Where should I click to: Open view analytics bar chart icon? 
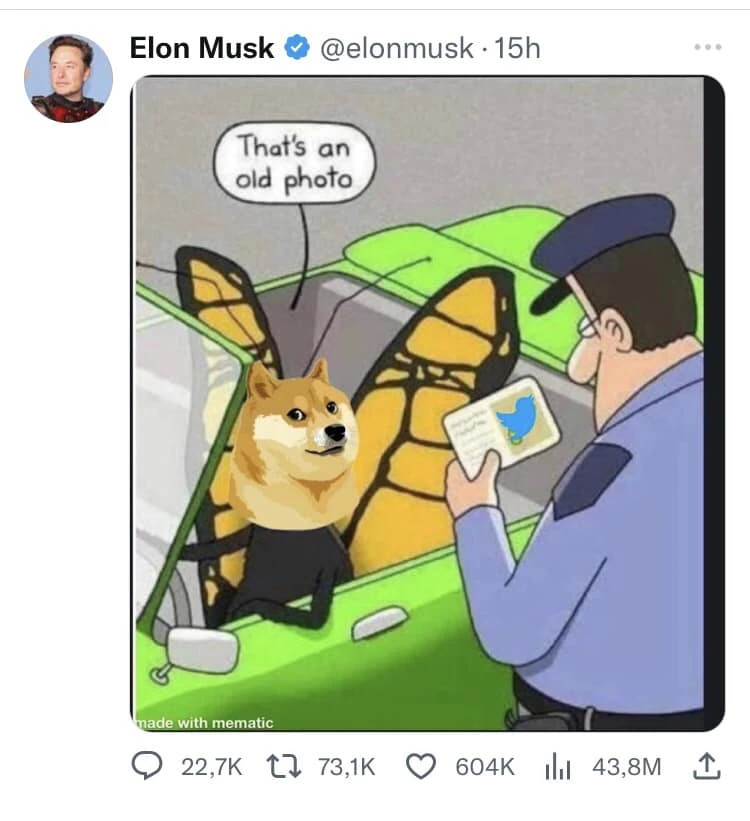(x=558, y=768)
